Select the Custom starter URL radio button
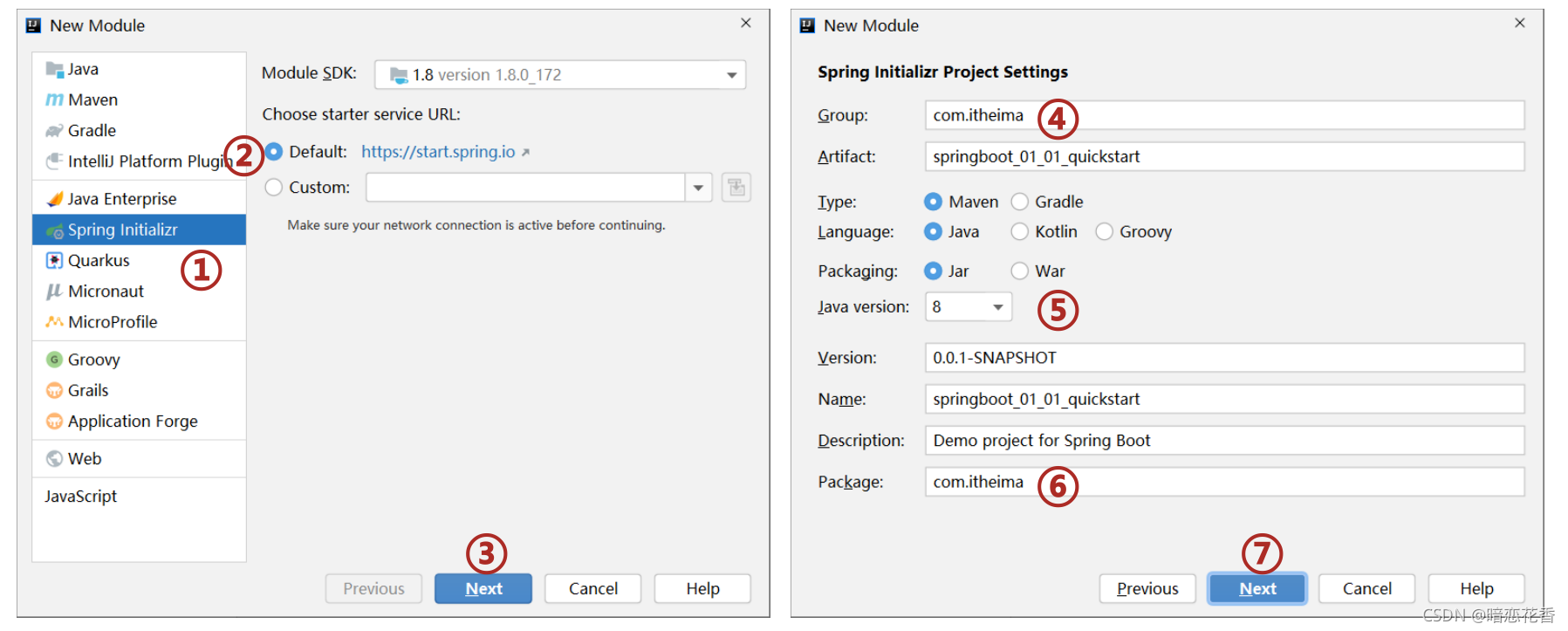This screenshot has width=1568, height=631. pyautogui.click(x=274, y=187)
